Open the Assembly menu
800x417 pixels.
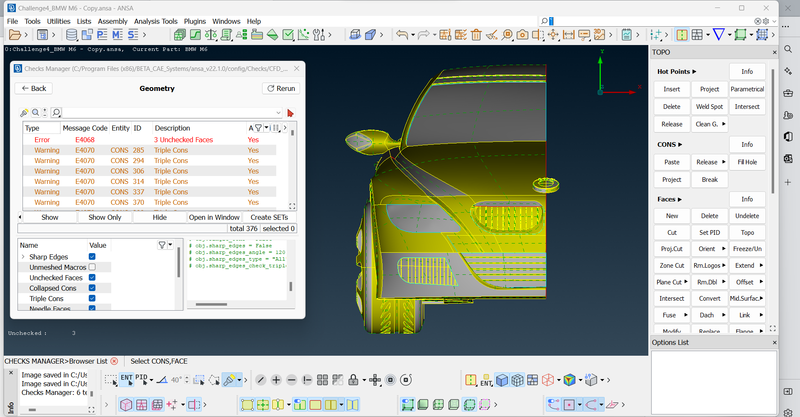112,21
